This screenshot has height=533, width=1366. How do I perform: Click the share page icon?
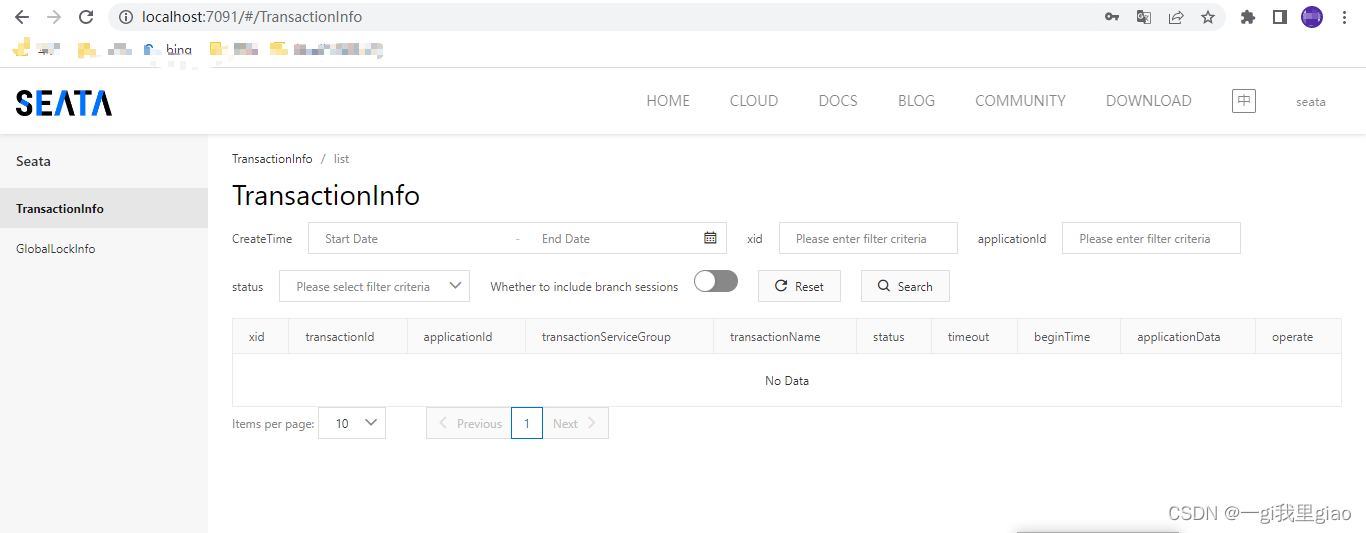pyautogui.click(x=1176, y=17)
